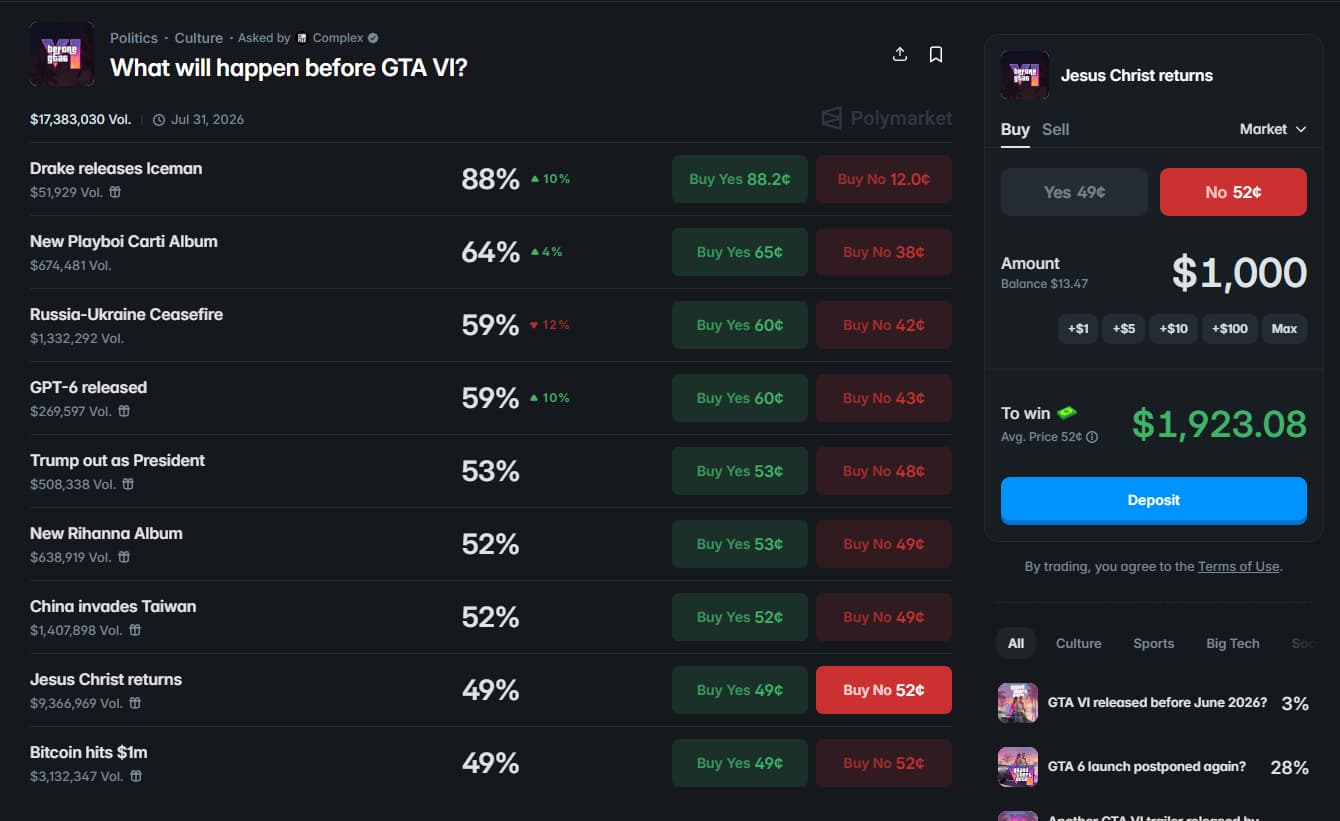Open GTA VI released before June 2026 thumbnail
The image size is (1340, 821).
1018,703
